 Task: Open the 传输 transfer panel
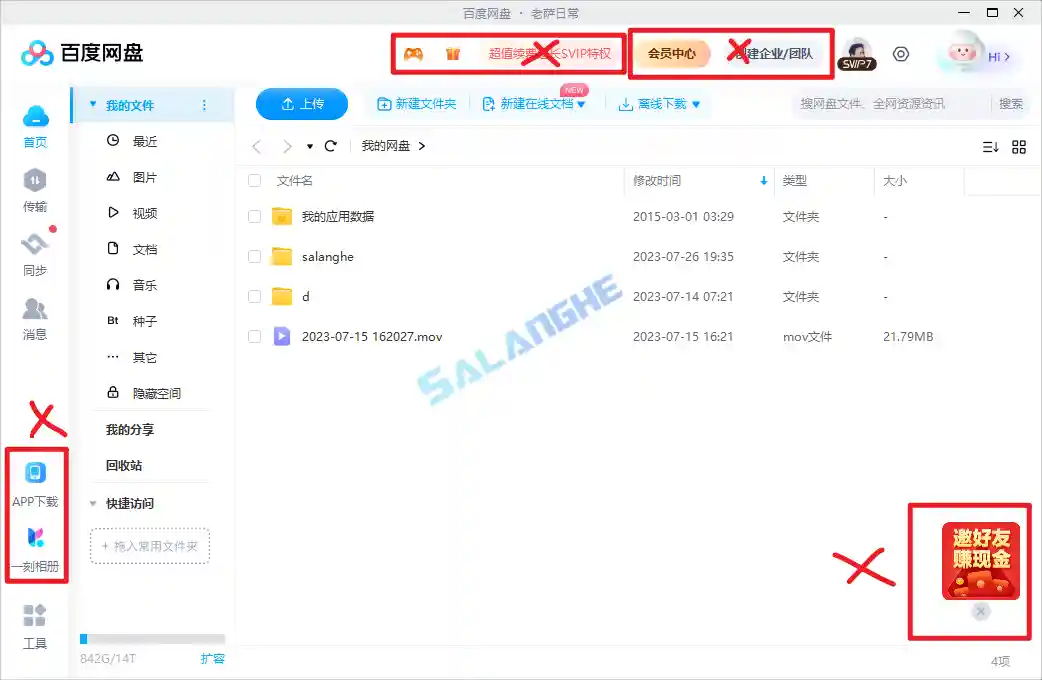pos(35,191)
